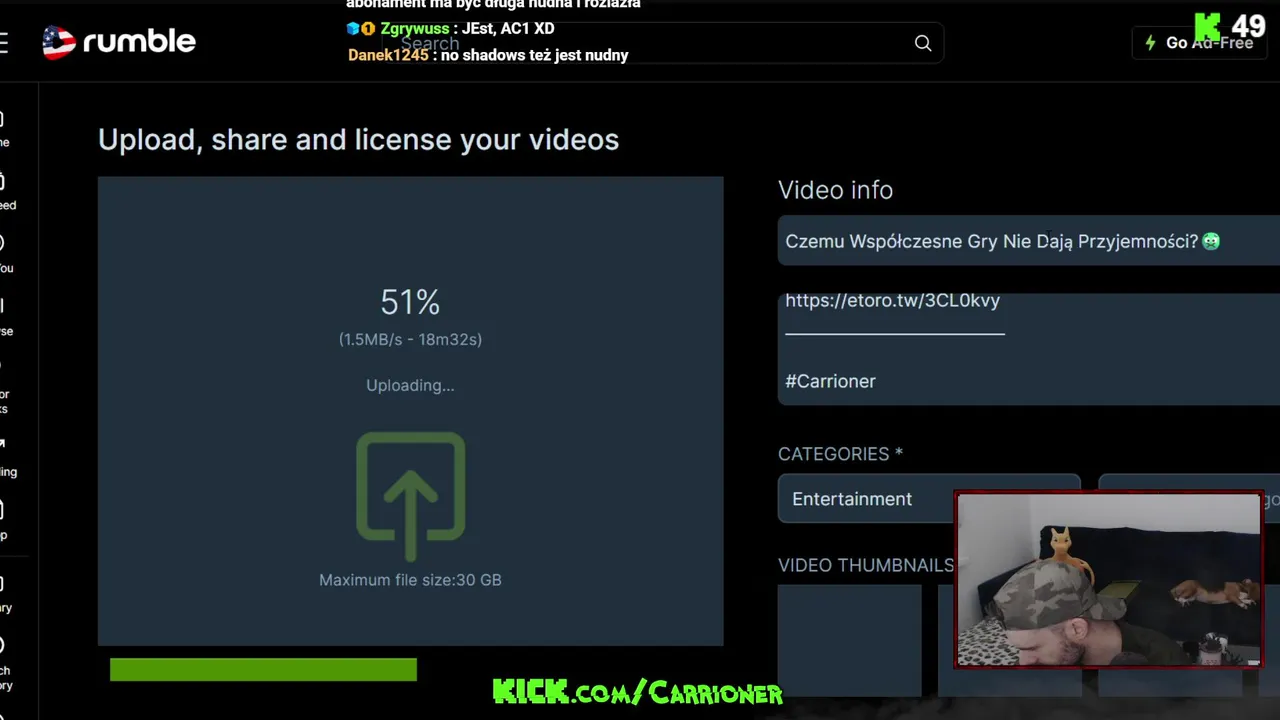Click the Go Ad-Free button
1280x720 pixels.
(1200, 43)
